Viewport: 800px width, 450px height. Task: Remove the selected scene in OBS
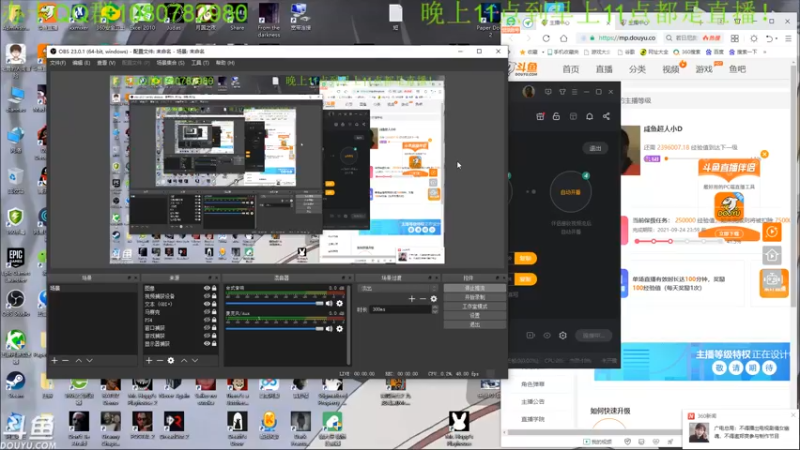pyautogui.click(x=65, y=361)
